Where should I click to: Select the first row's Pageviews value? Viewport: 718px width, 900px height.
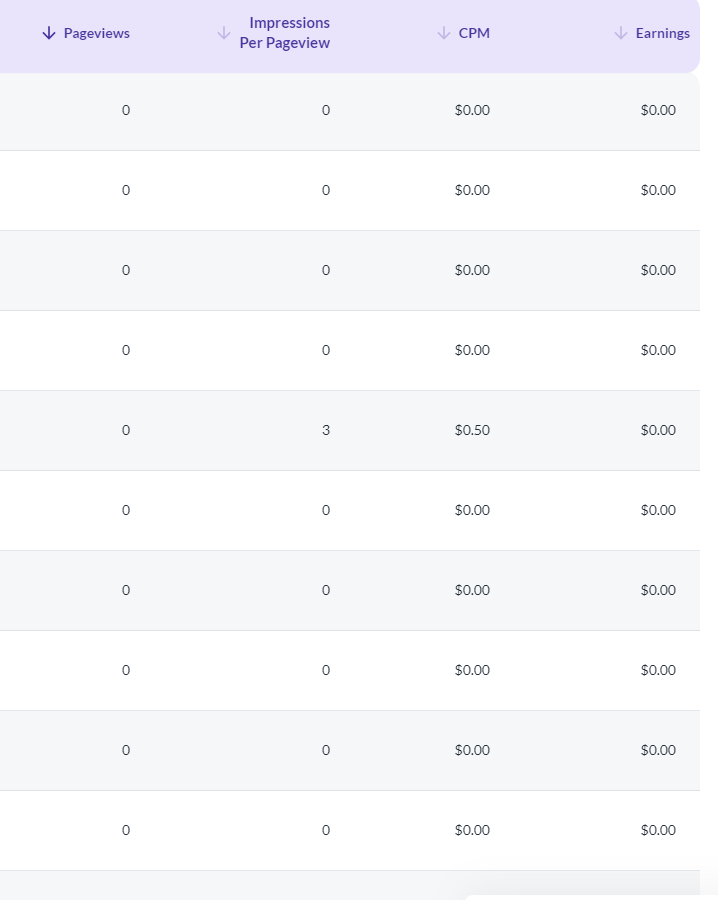click(x=126, y=110)
